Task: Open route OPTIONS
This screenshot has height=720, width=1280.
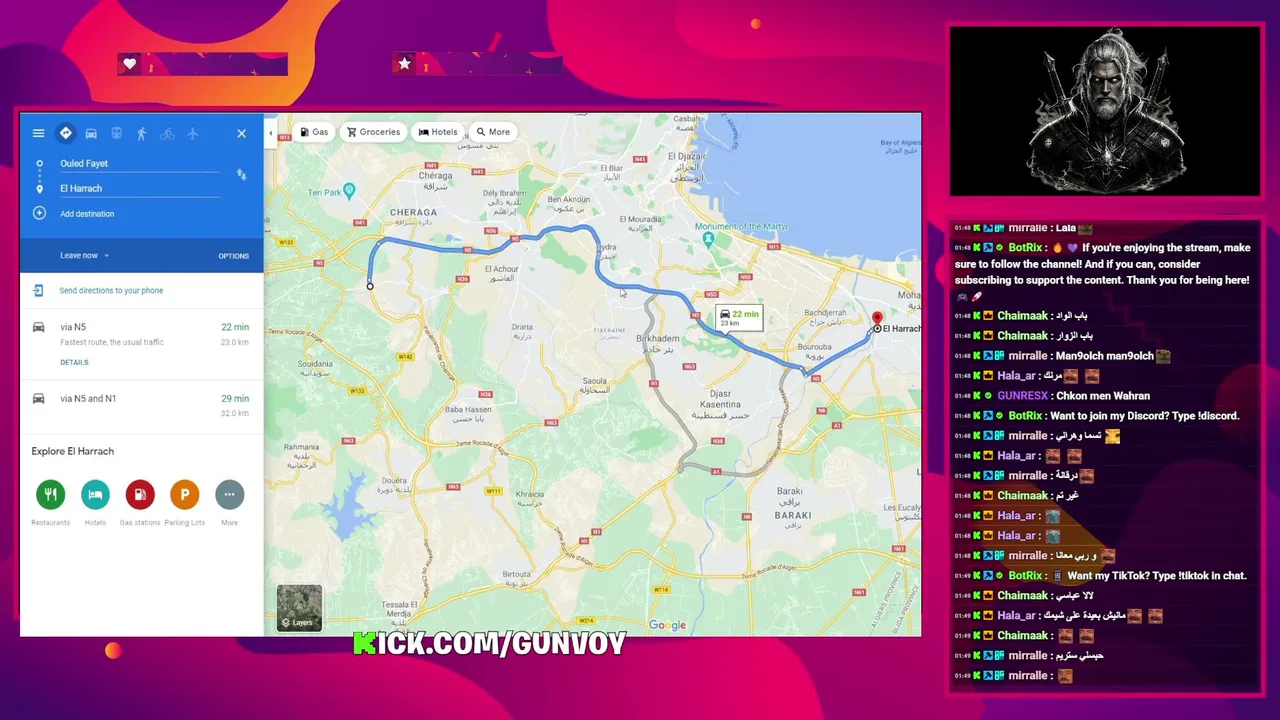Action: [x=234, y=256]
